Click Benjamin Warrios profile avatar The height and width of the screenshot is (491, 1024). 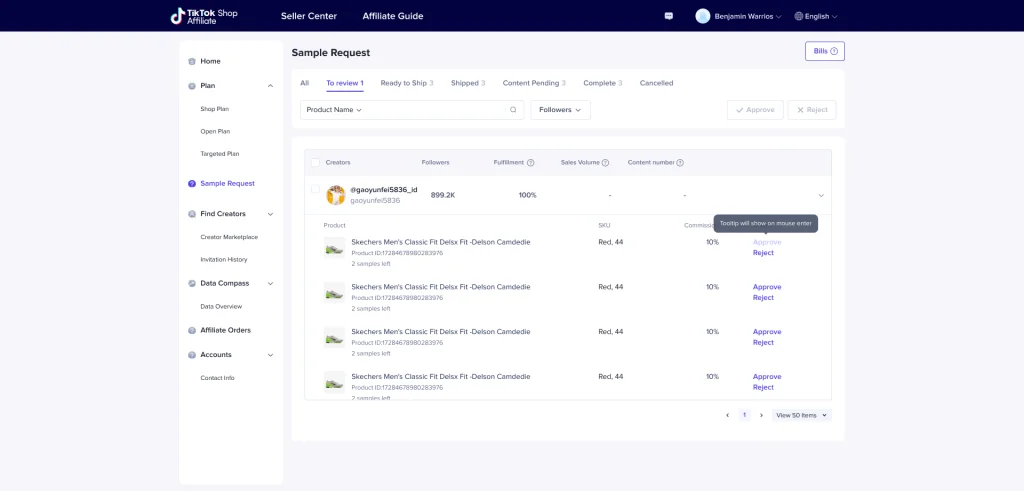click(x=703, y=16)
